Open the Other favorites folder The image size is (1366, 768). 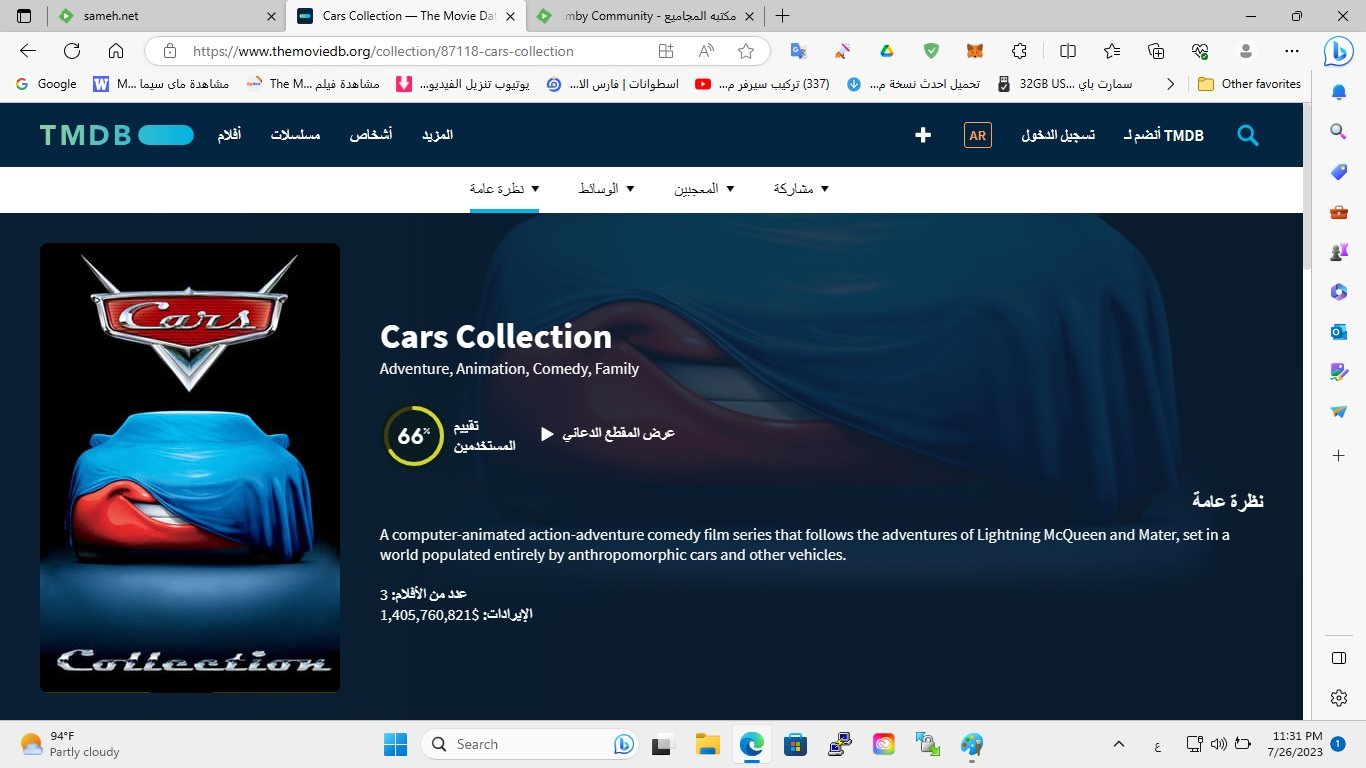tap(1250, 84)
